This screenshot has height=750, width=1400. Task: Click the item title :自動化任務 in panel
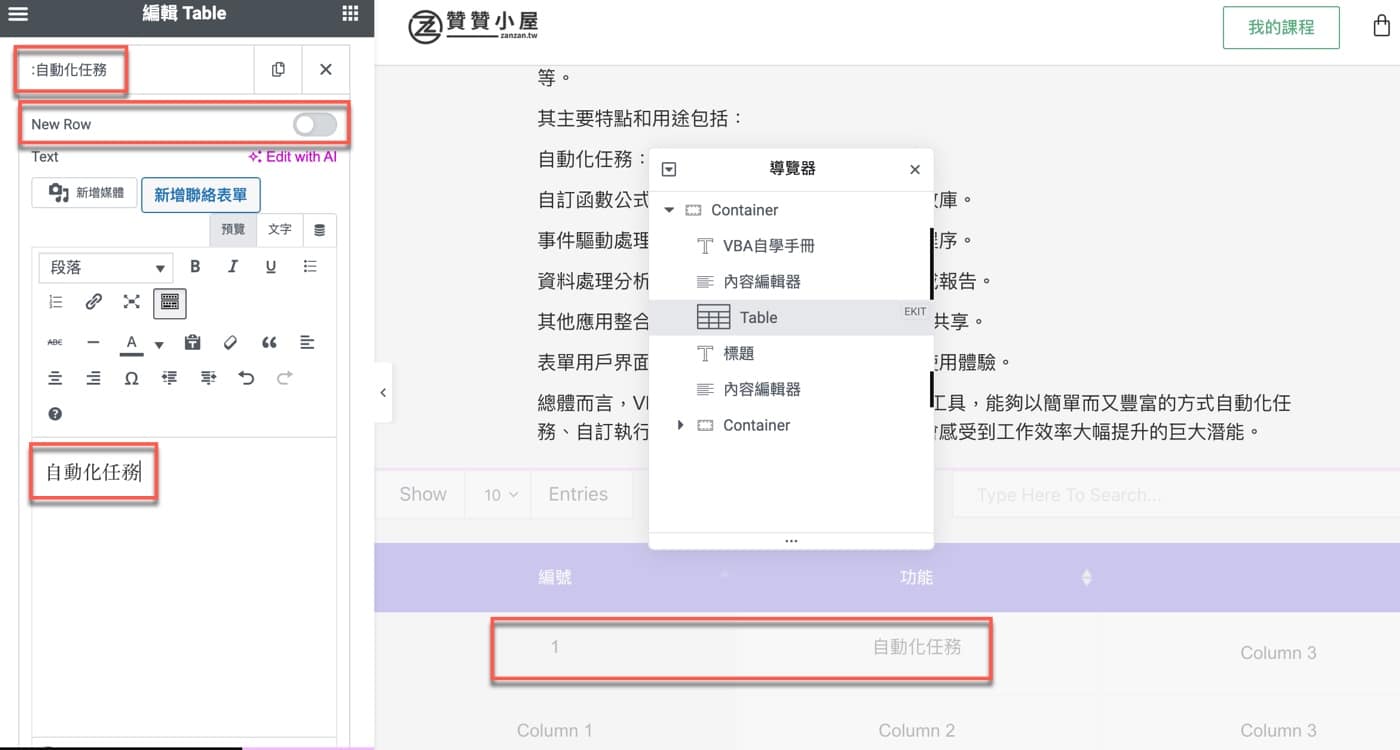click(x=69, y=70)
